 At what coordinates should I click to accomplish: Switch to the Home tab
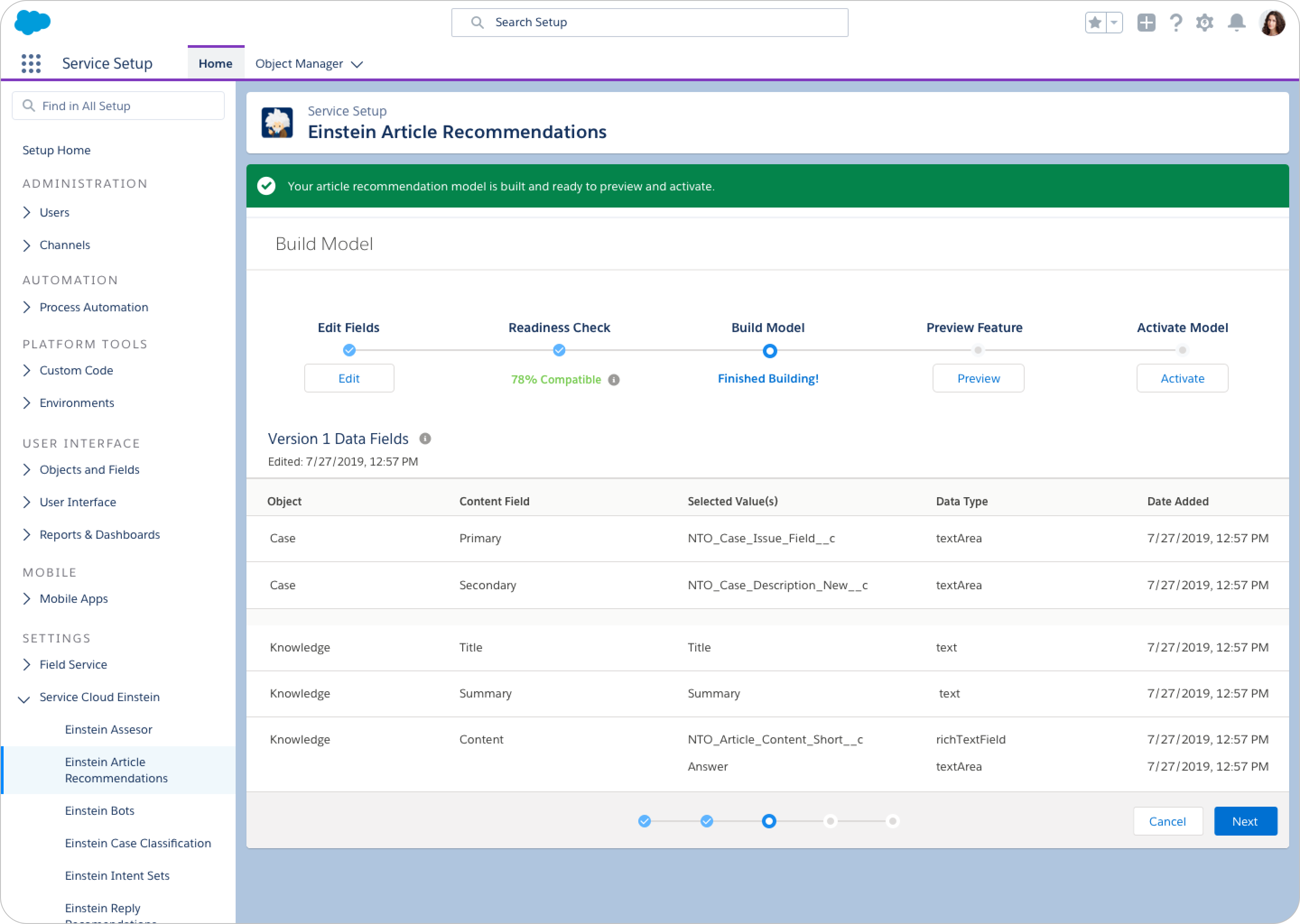[216, 63]
